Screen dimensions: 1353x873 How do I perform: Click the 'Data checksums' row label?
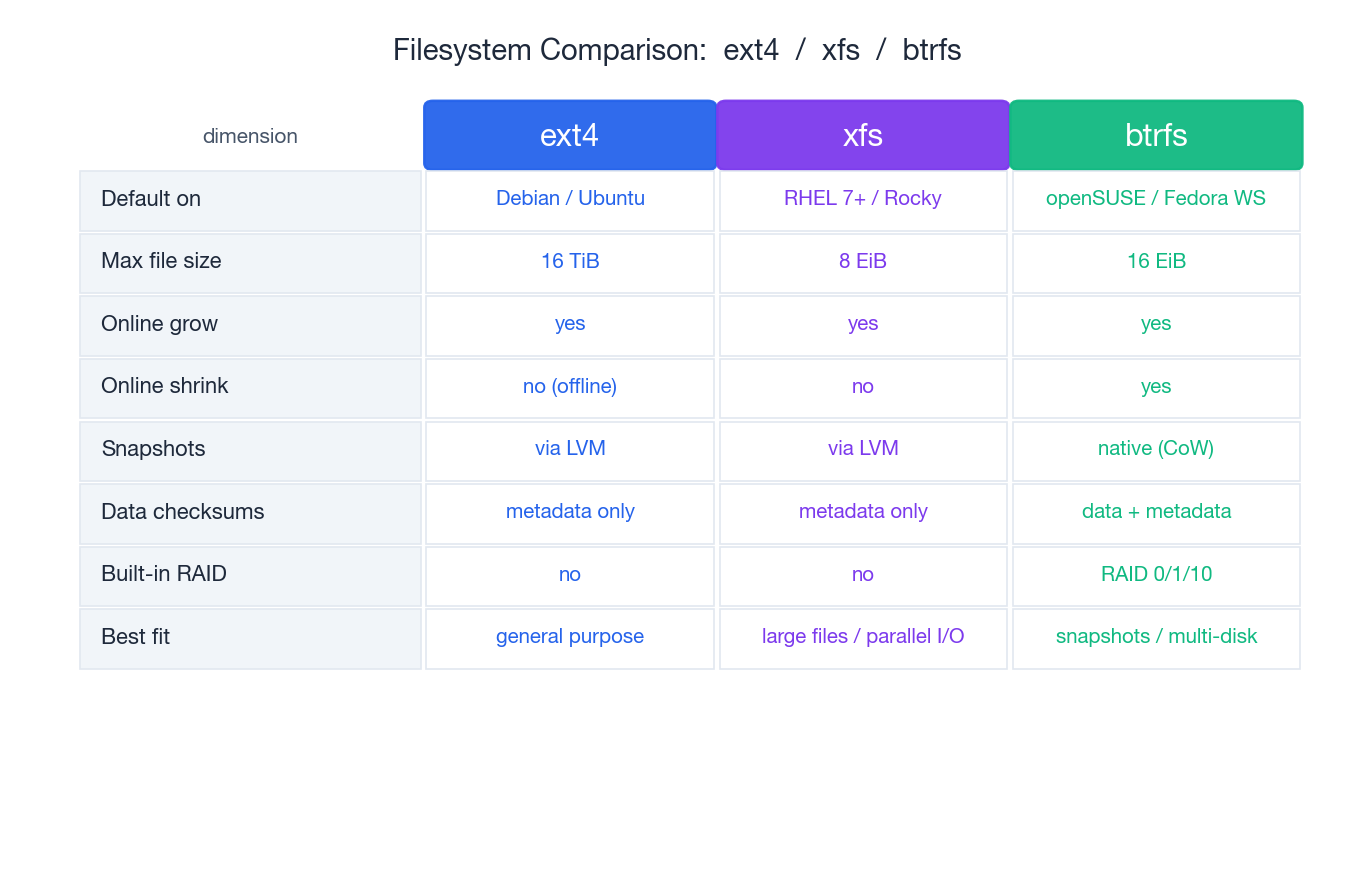click(x=182, y=512)
